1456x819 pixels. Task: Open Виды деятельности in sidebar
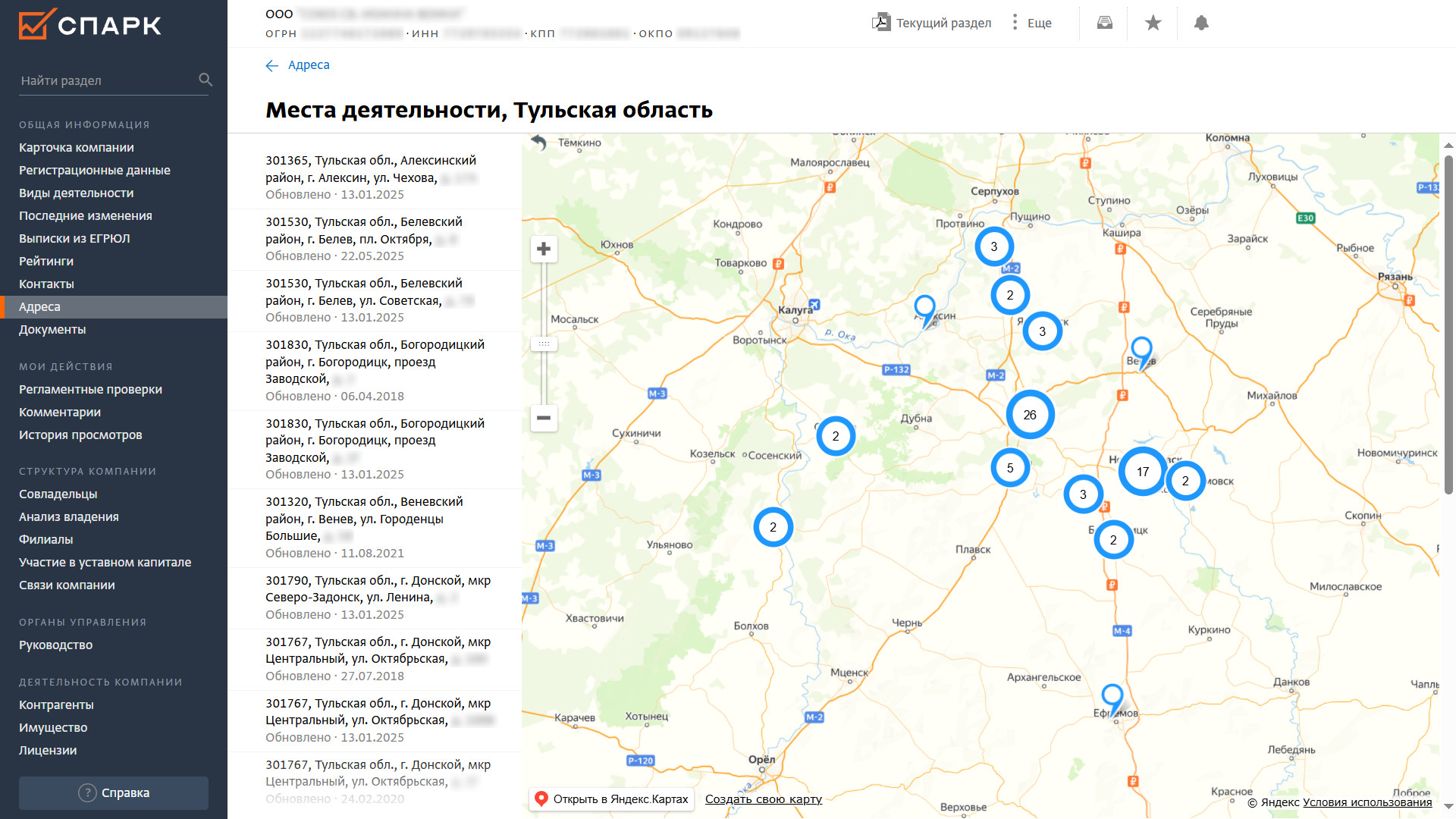76,193
